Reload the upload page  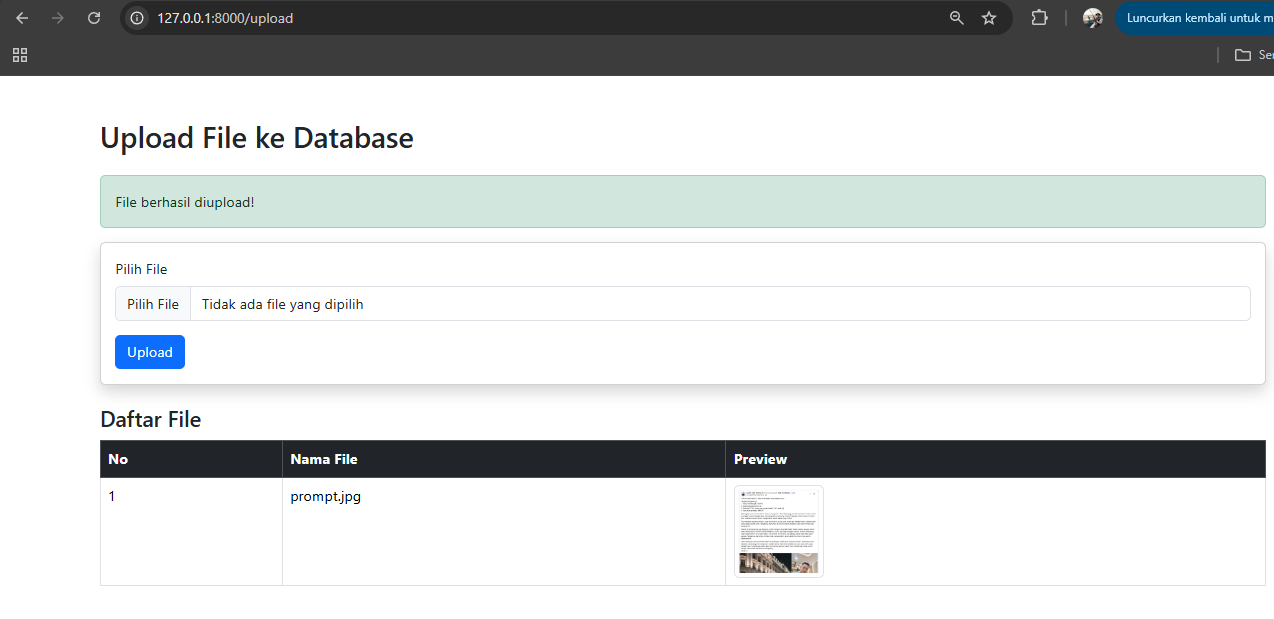[94, 18]
